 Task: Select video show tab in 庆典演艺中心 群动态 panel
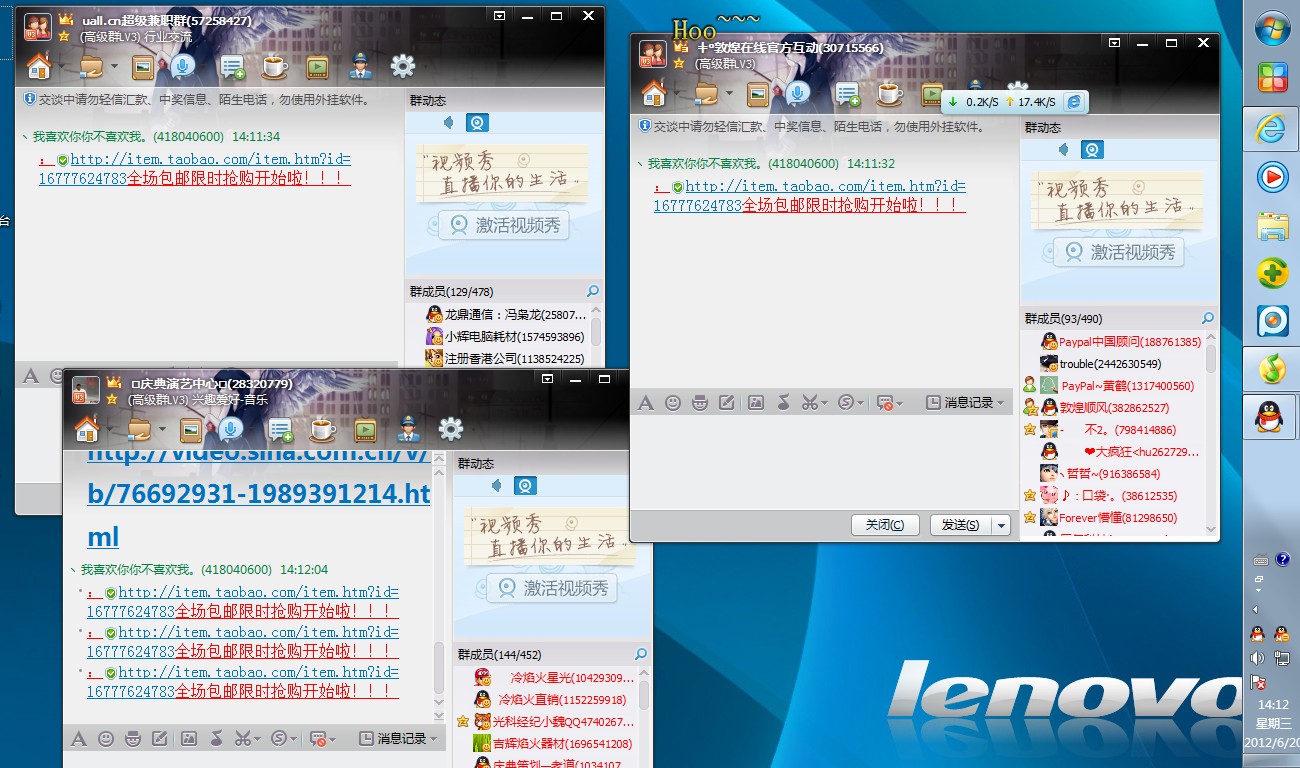(525, 485)
